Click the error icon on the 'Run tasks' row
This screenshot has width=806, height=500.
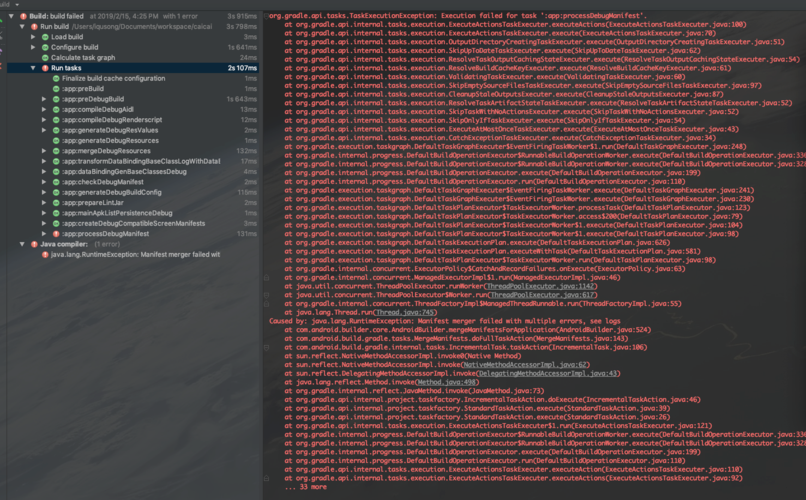coord(45,68)
